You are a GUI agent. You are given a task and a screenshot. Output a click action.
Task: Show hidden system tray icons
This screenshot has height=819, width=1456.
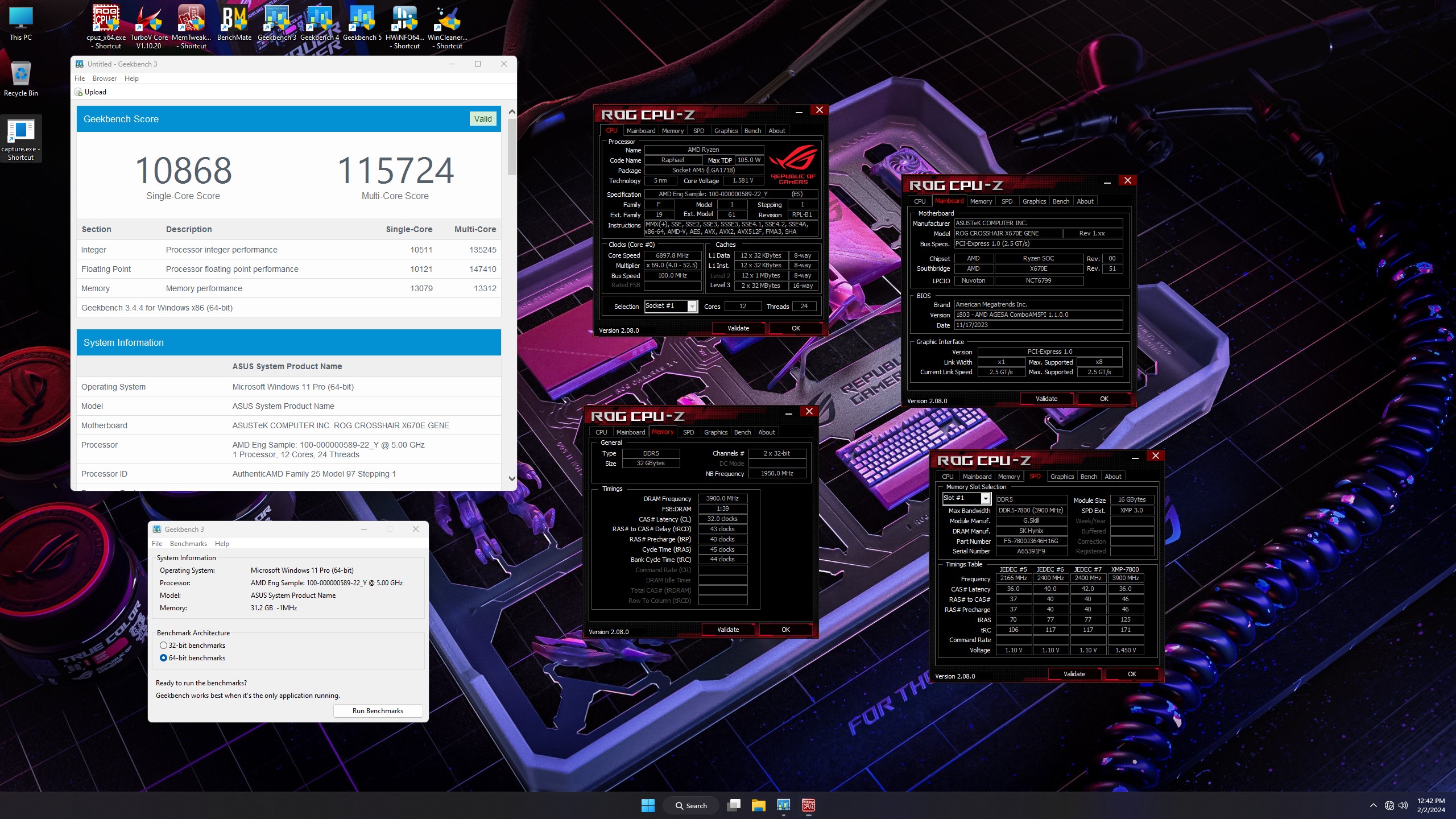(1374, 805)
